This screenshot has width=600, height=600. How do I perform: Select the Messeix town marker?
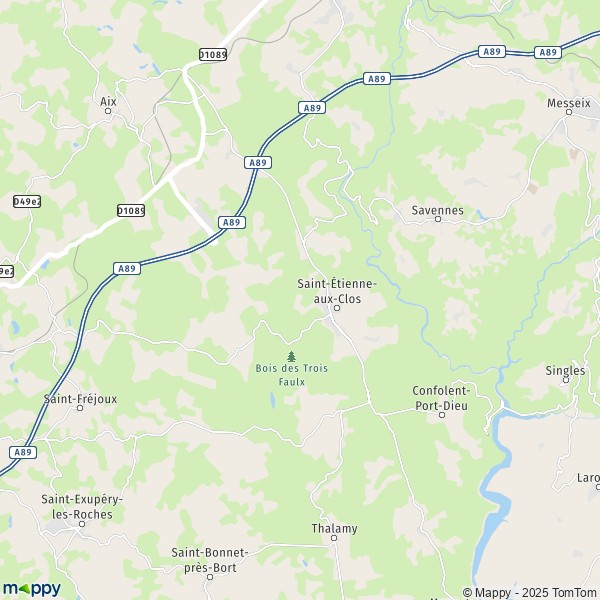569,112
